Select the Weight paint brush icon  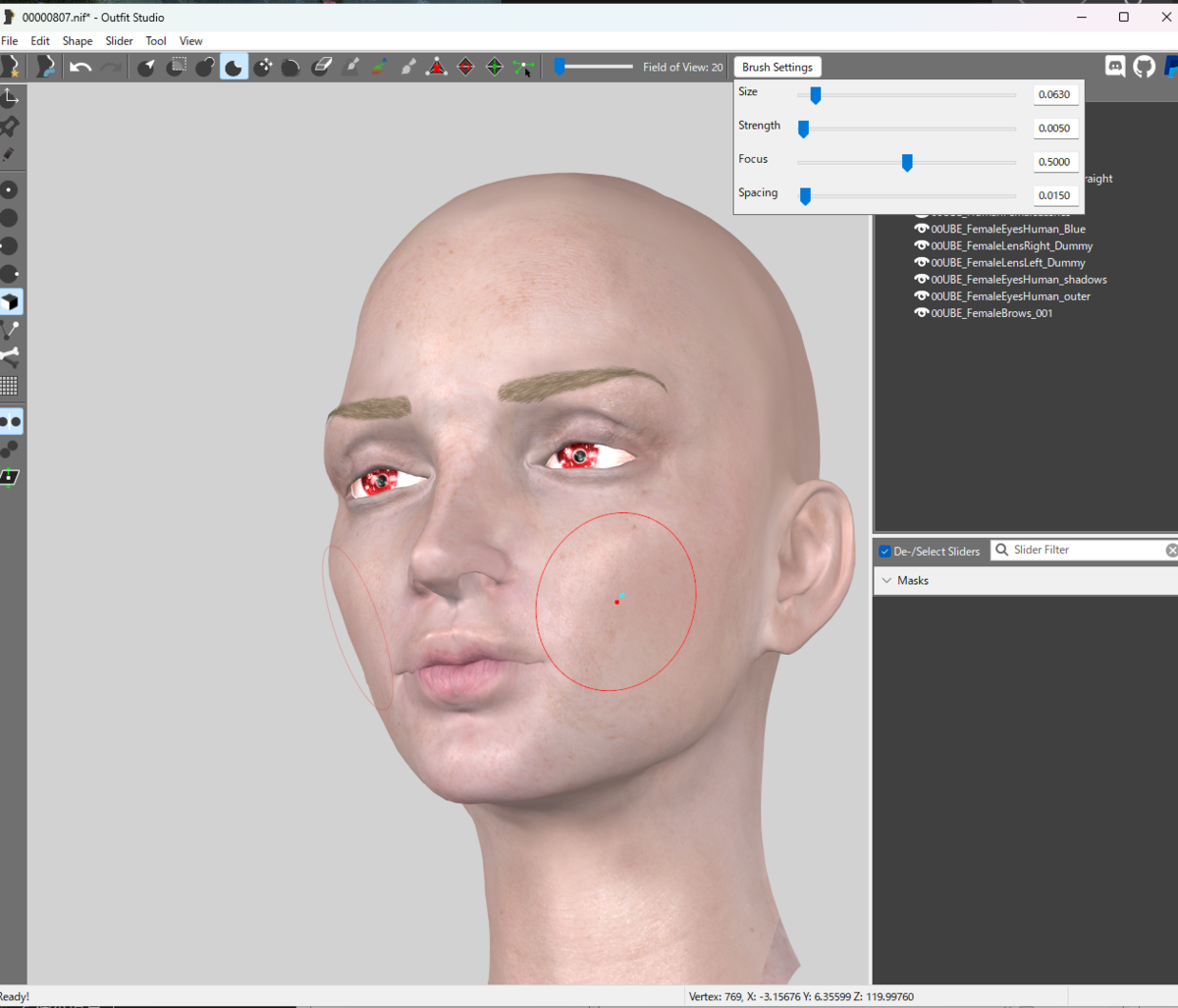(350, 67)
